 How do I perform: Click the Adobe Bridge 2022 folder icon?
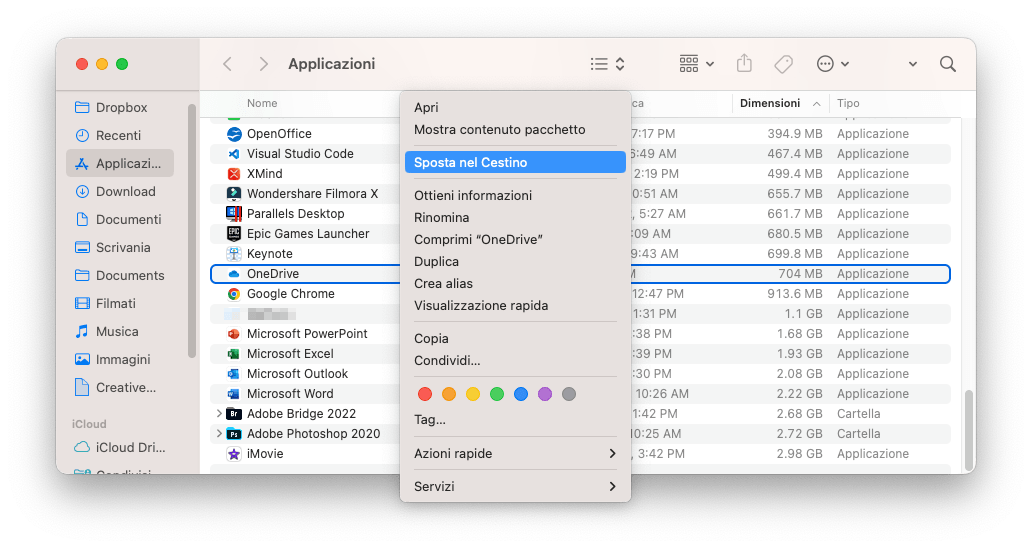click(234, 414)
